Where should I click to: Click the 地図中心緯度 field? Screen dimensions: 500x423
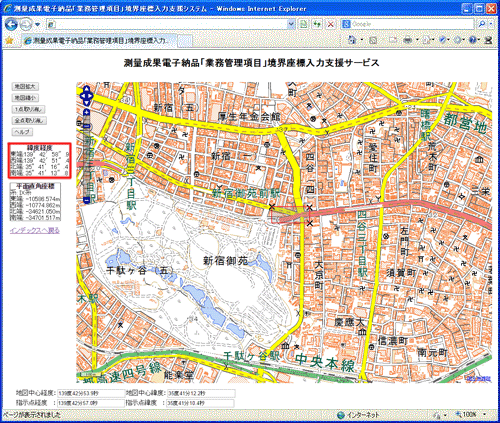(201, 393)
